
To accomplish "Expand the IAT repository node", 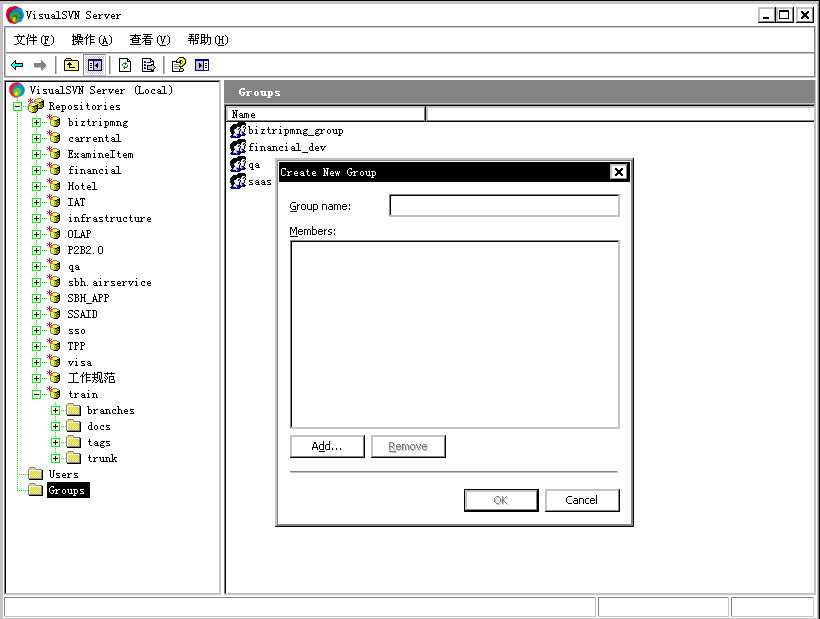I will point(37,202).
